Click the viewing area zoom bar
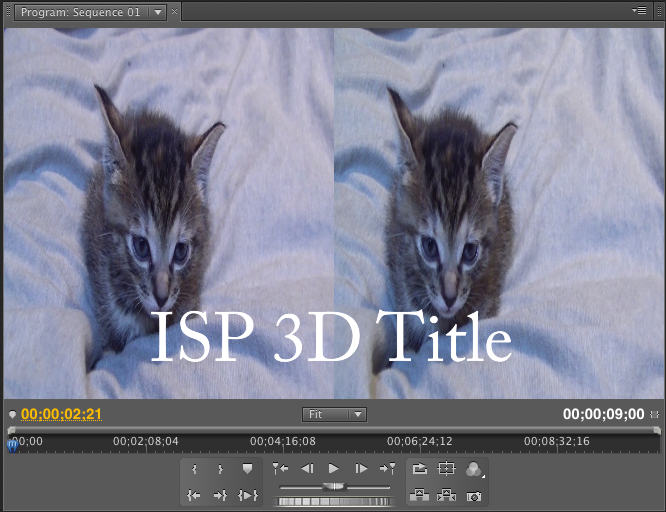The height and width of the screenshot is (512, 666). tap(334, 430)
